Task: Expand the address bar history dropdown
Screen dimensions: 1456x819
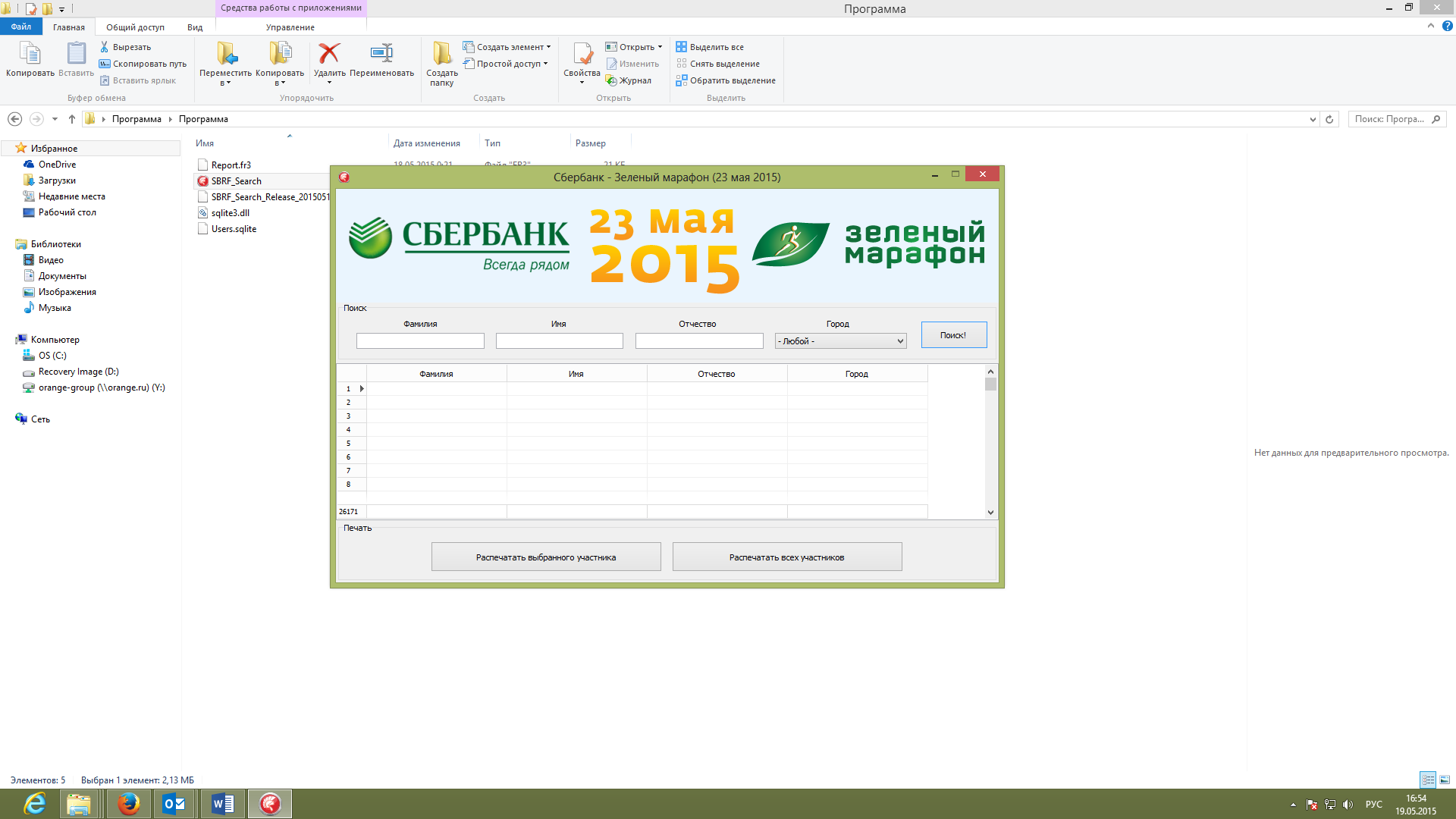Action: coord(1313,119)
